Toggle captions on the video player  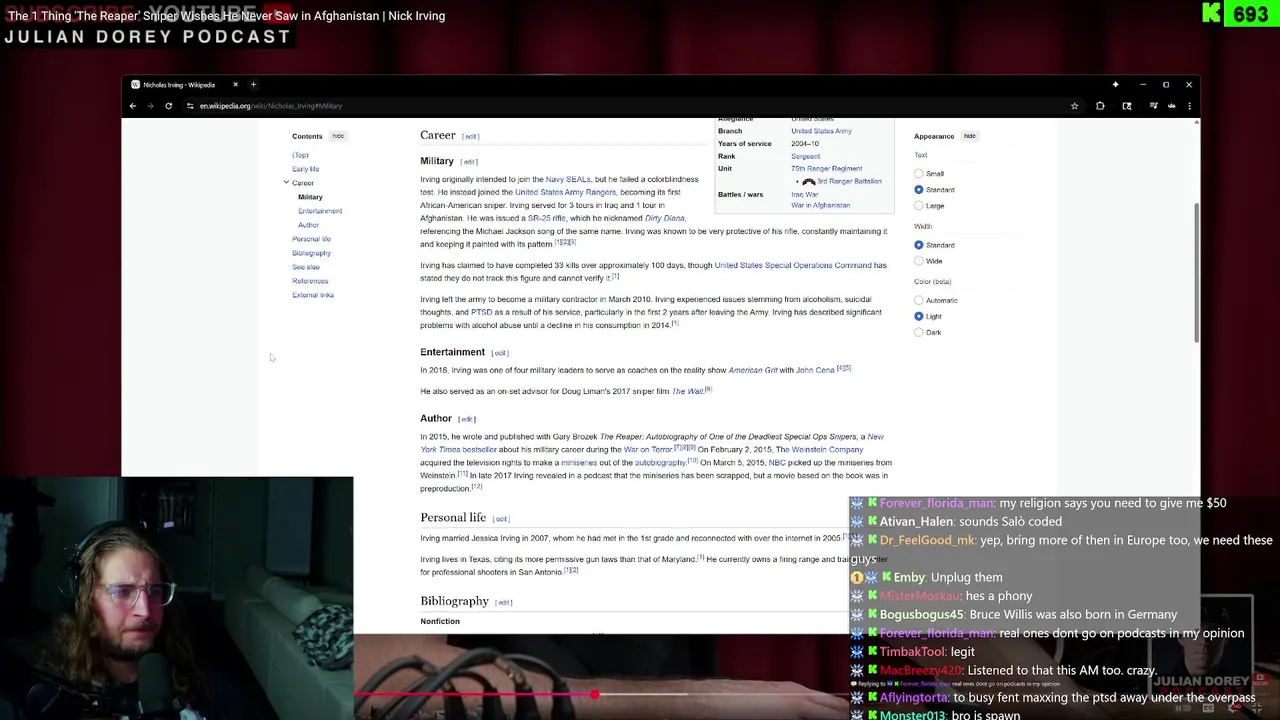pyautogui.click(x=1208, y=708)
